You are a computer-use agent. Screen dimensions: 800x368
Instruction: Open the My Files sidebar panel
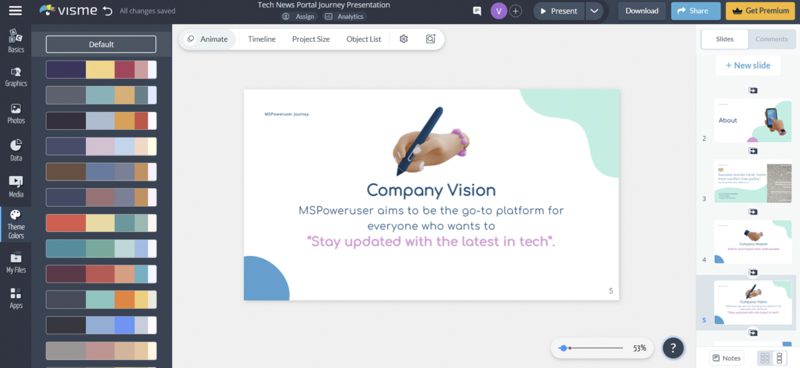click(16, 263)
